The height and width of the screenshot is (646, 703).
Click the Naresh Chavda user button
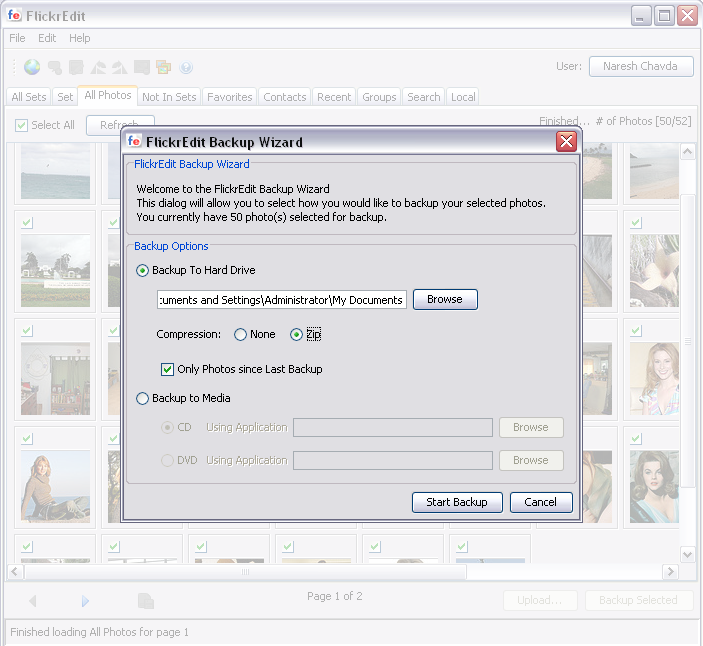click(641, 66)
